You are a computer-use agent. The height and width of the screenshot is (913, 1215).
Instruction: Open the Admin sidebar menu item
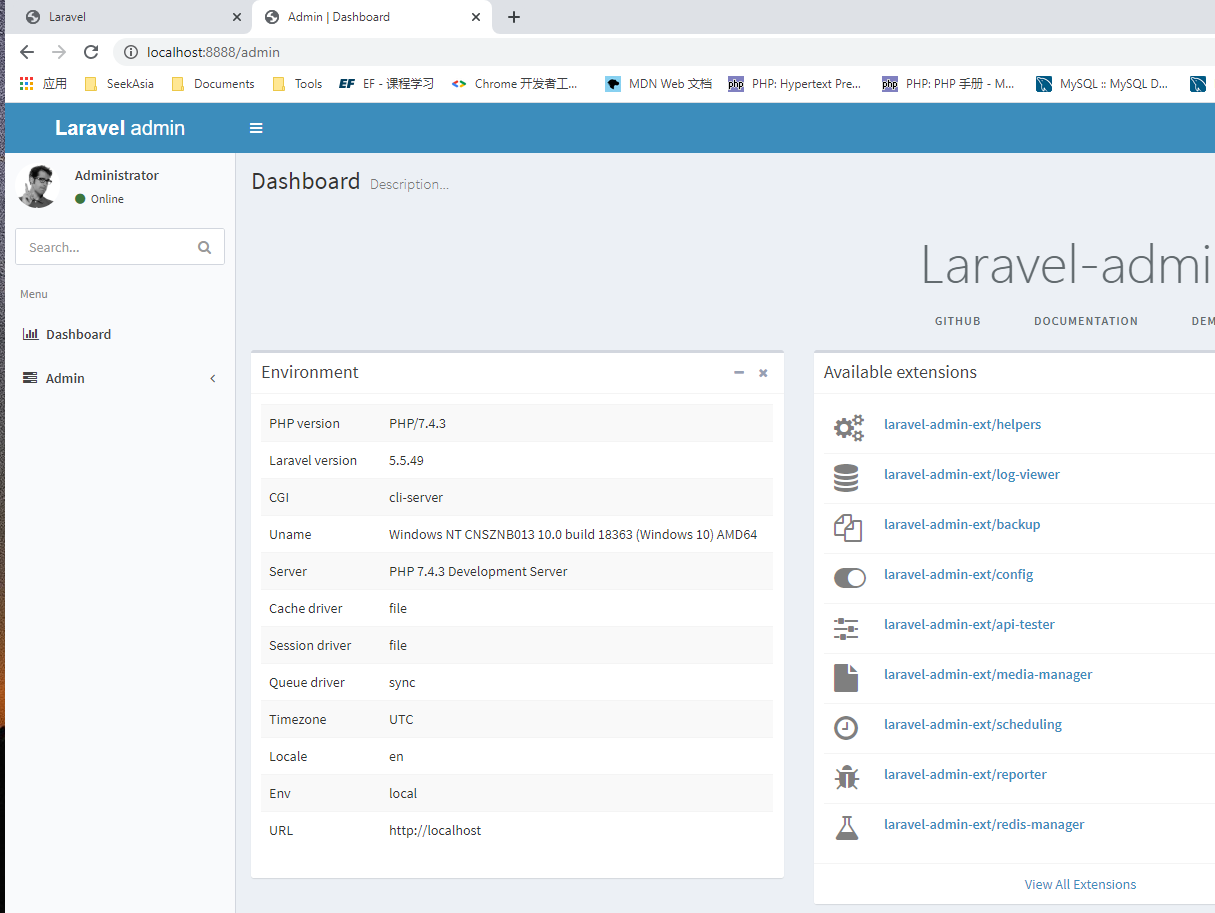[x=118, y=378]
